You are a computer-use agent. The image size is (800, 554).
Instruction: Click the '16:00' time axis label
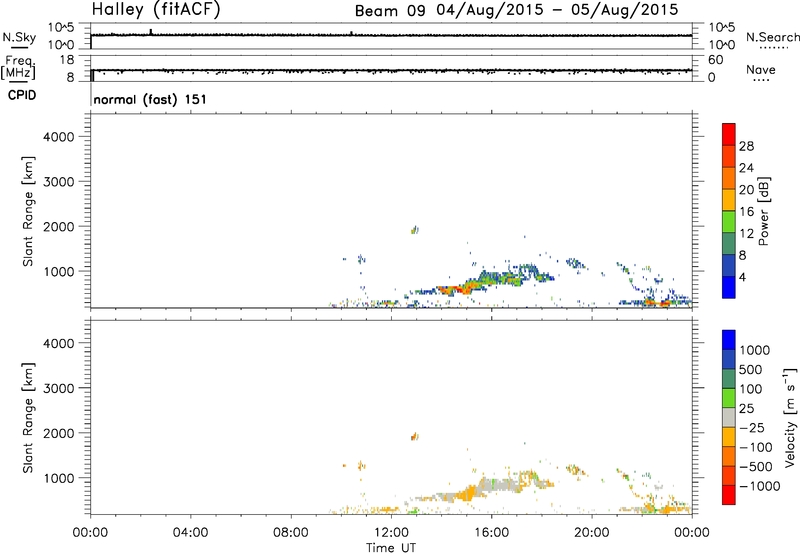point(491,533)
